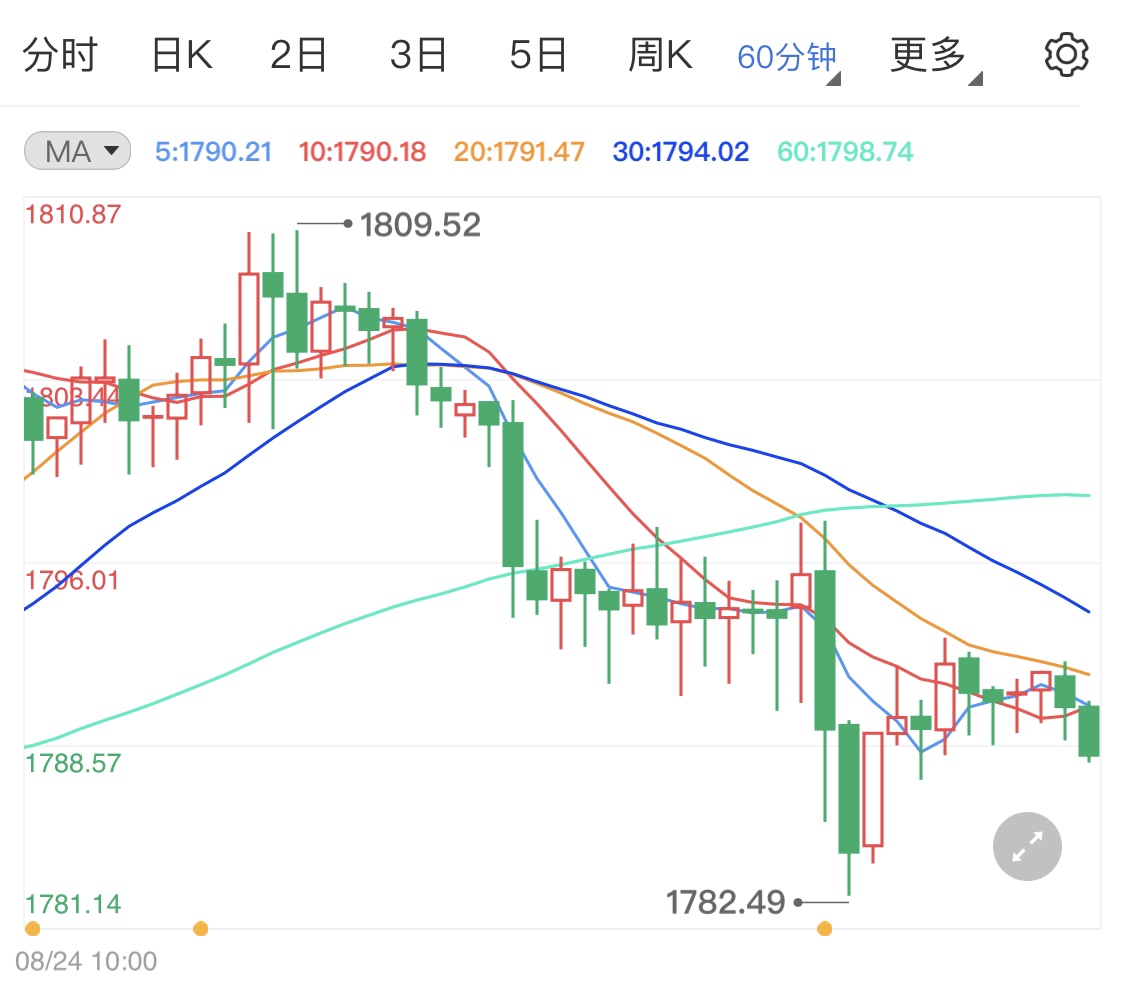Select the 3日 chart tab

418,55
